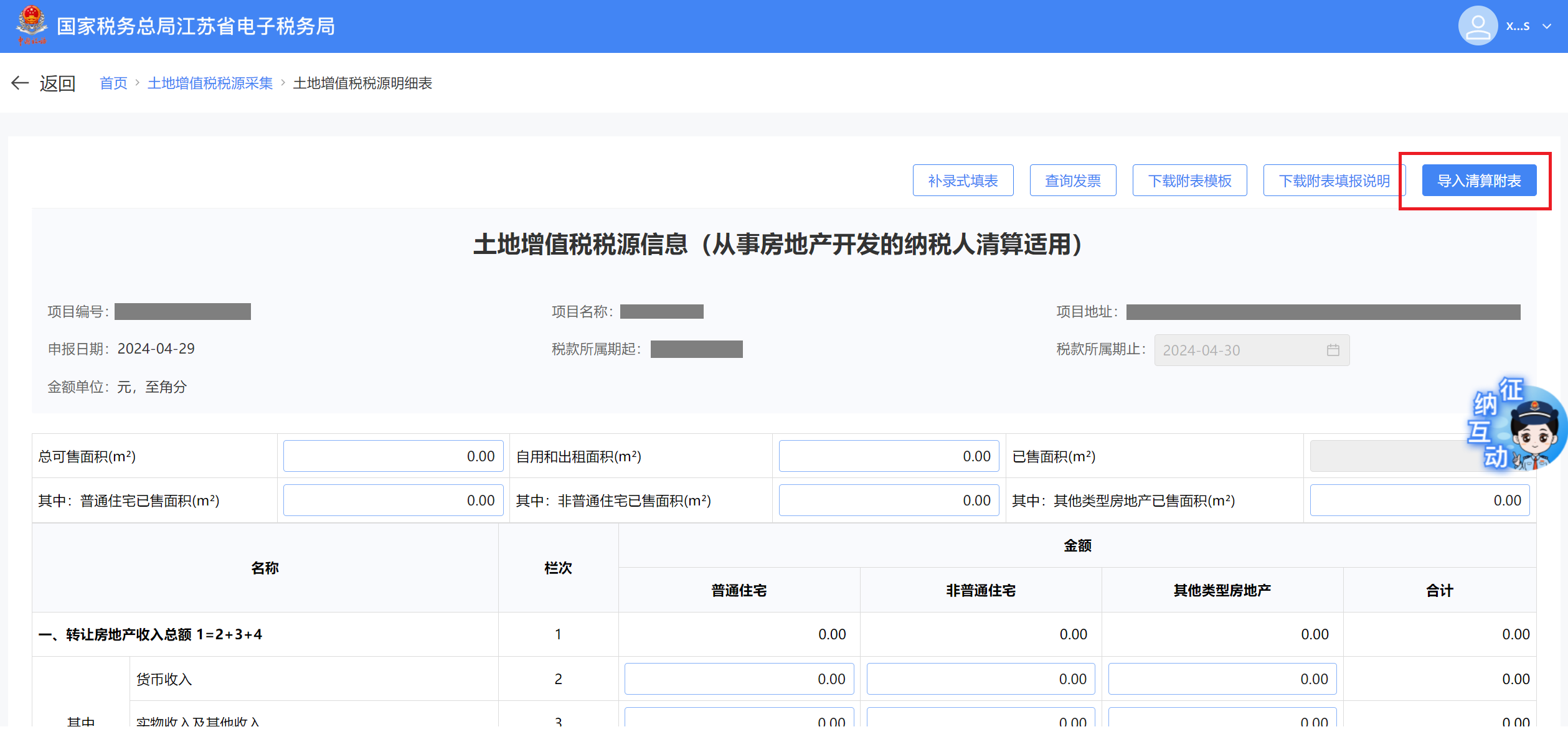This screenshot has height=742, width=1568.
Task: Open the 税款所属期止 date picker field
Action: [x=1239, y=350]
